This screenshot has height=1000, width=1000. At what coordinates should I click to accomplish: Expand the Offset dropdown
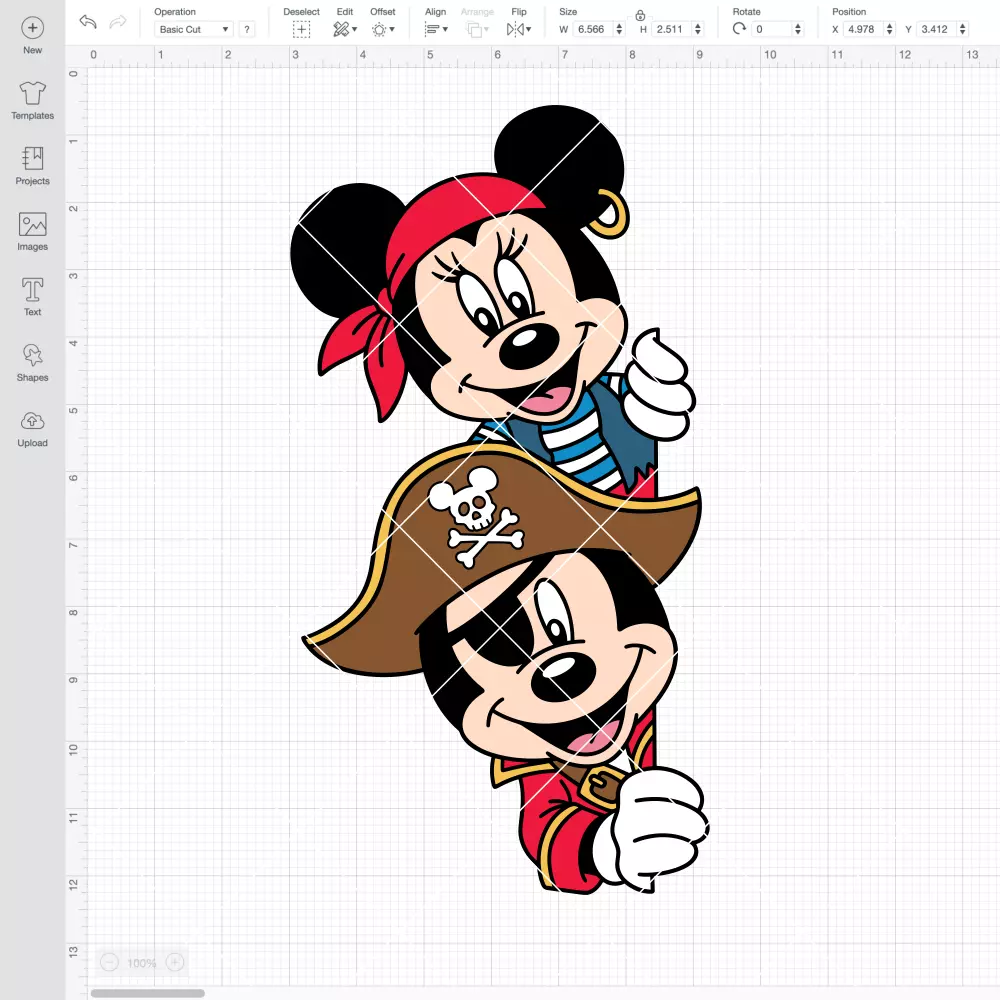[383, 29]
